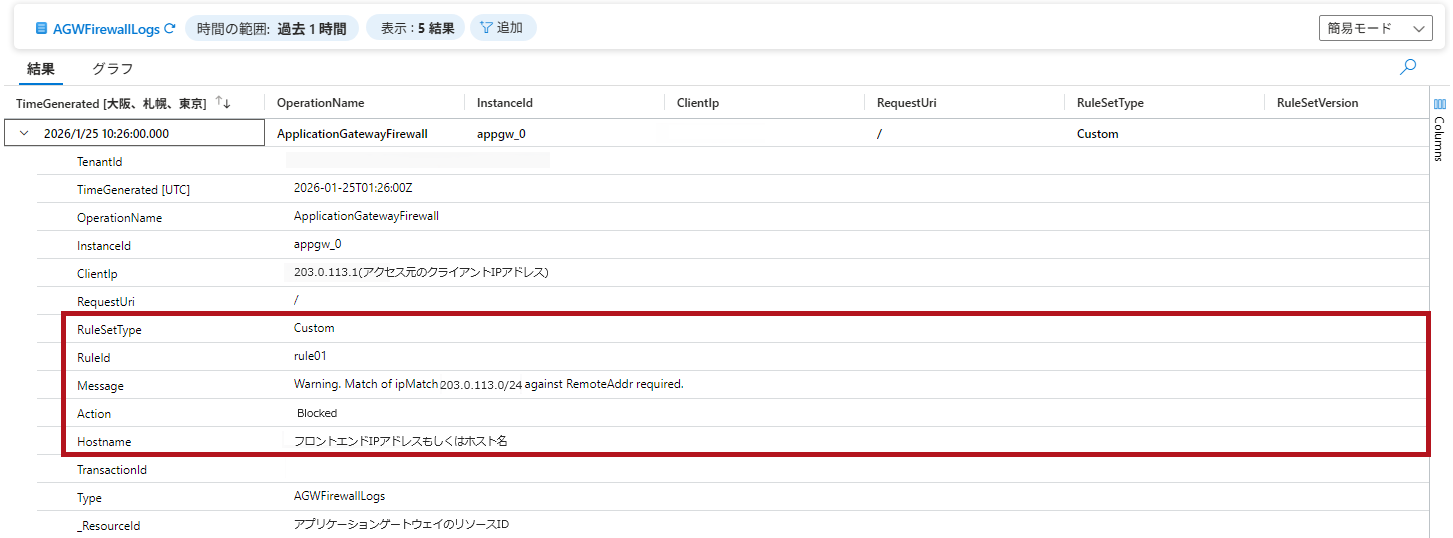The height and width of the screenshot is (538, 1453).
Task: Click the search magnifier icon in results
Action: (x=1408, y=68)
